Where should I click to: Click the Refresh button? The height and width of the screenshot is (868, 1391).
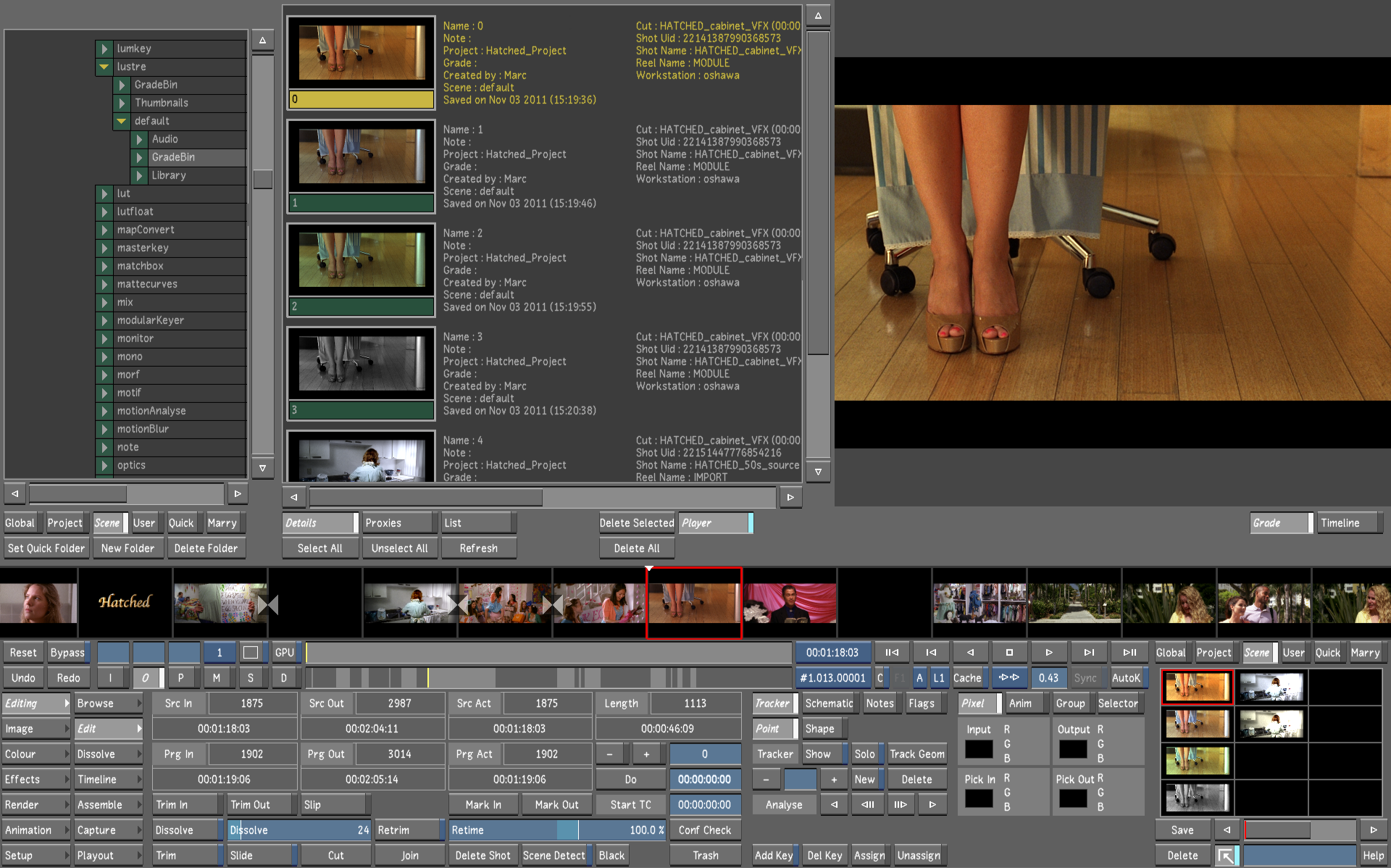[478, 548]
